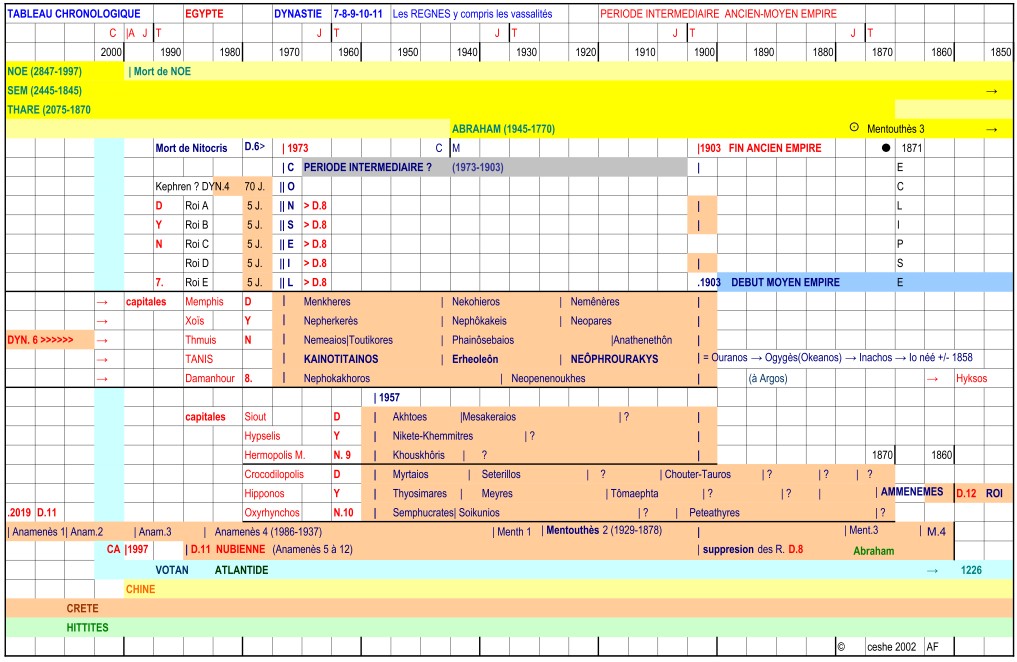Screen dimensions: 1017x662
Task: Click the "Xoïs" capital name
Action: click(x=195, y=321)
